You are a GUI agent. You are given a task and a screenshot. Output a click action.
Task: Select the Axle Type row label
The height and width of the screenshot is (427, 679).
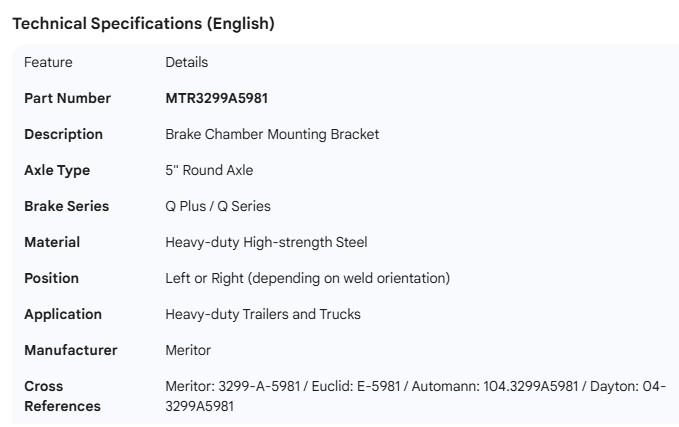[x=57, y=170]
